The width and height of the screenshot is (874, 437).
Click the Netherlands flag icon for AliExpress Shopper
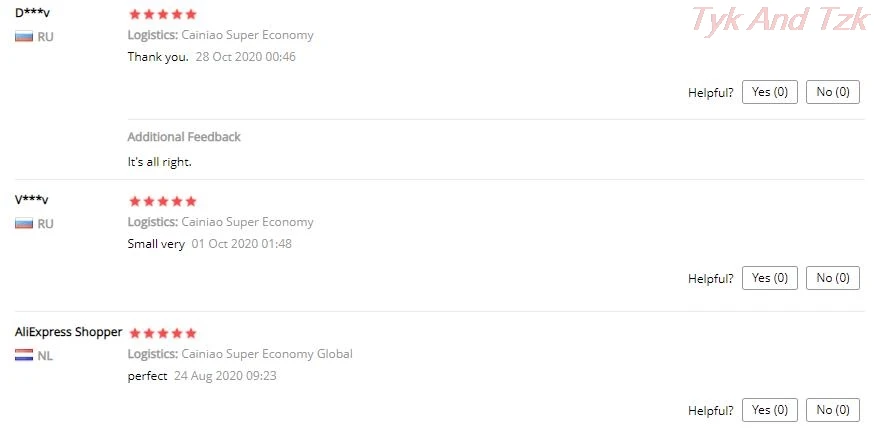pos(24,356)
